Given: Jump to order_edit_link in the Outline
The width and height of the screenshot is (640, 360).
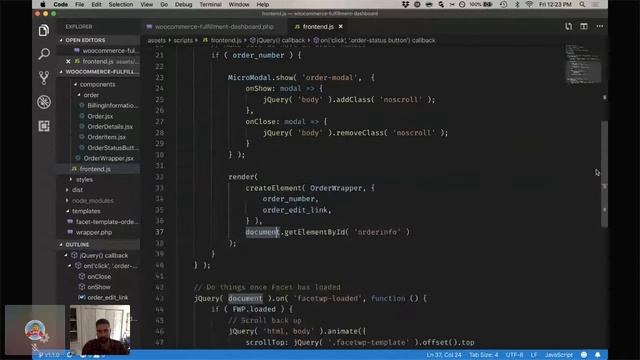Looking at the screenshot, I should click(x=107, y=298).
